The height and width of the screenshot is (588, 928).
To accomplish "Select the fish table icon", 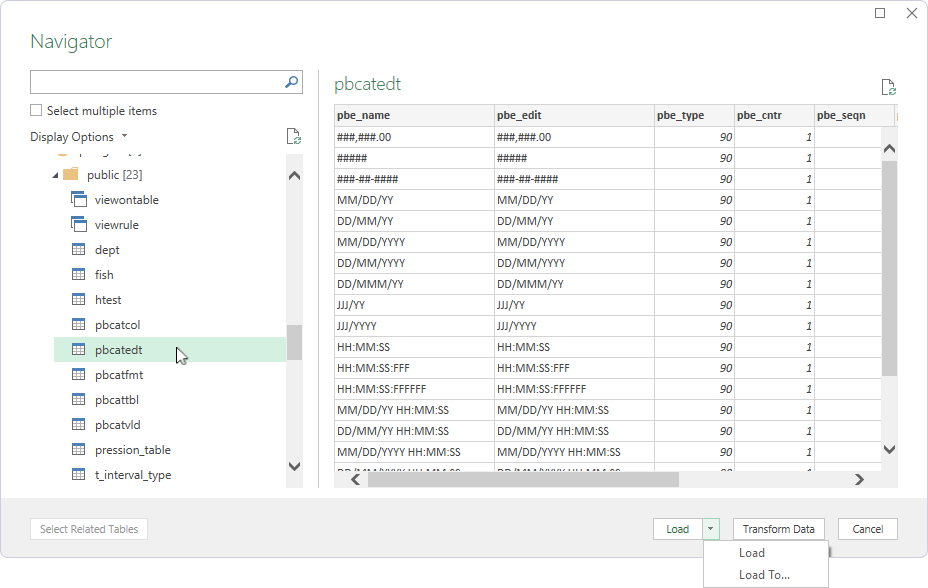I will pos(78,274).
